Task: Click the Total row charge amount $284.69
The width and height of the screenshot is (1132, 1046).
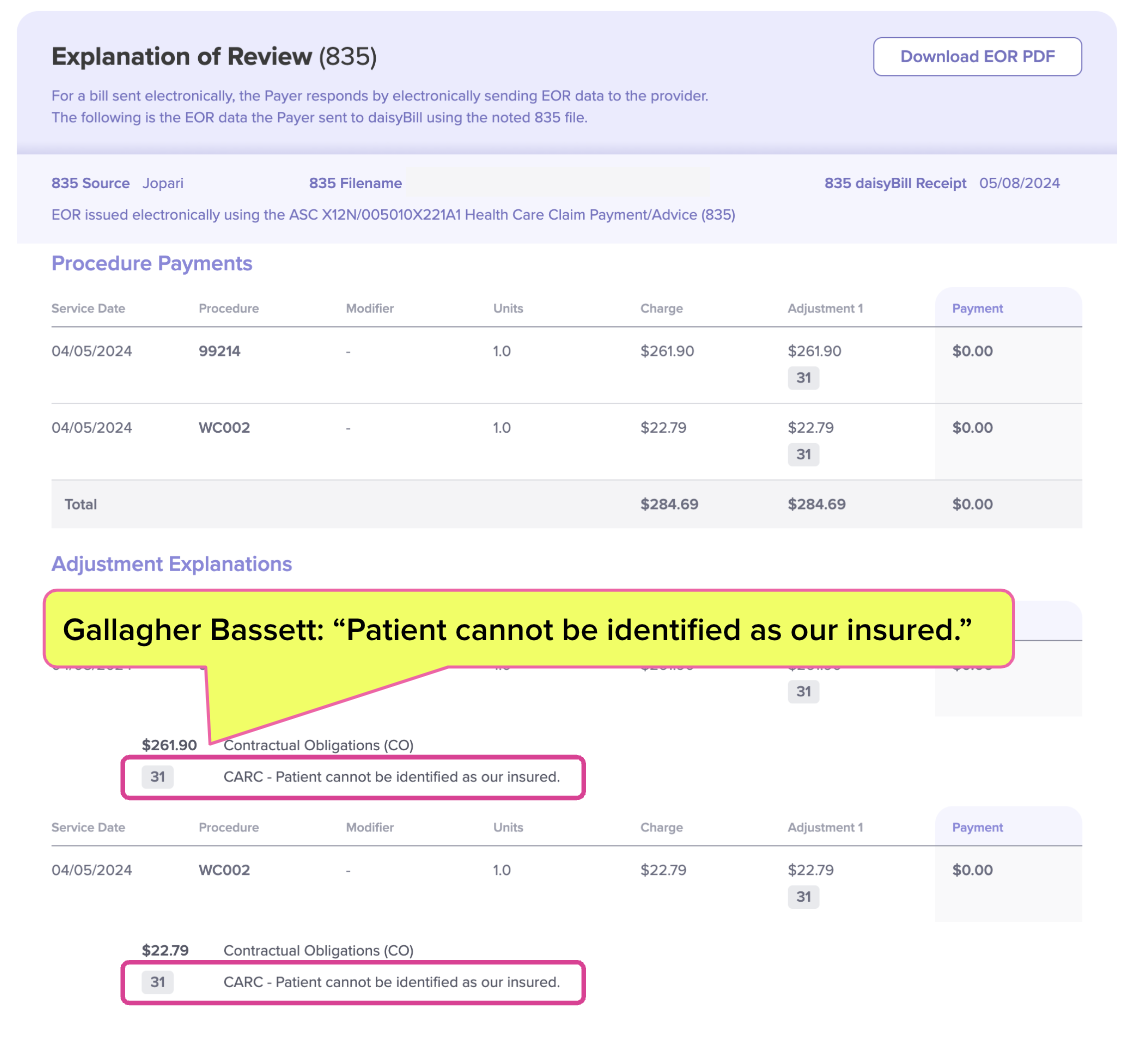Action: point(669,504)
